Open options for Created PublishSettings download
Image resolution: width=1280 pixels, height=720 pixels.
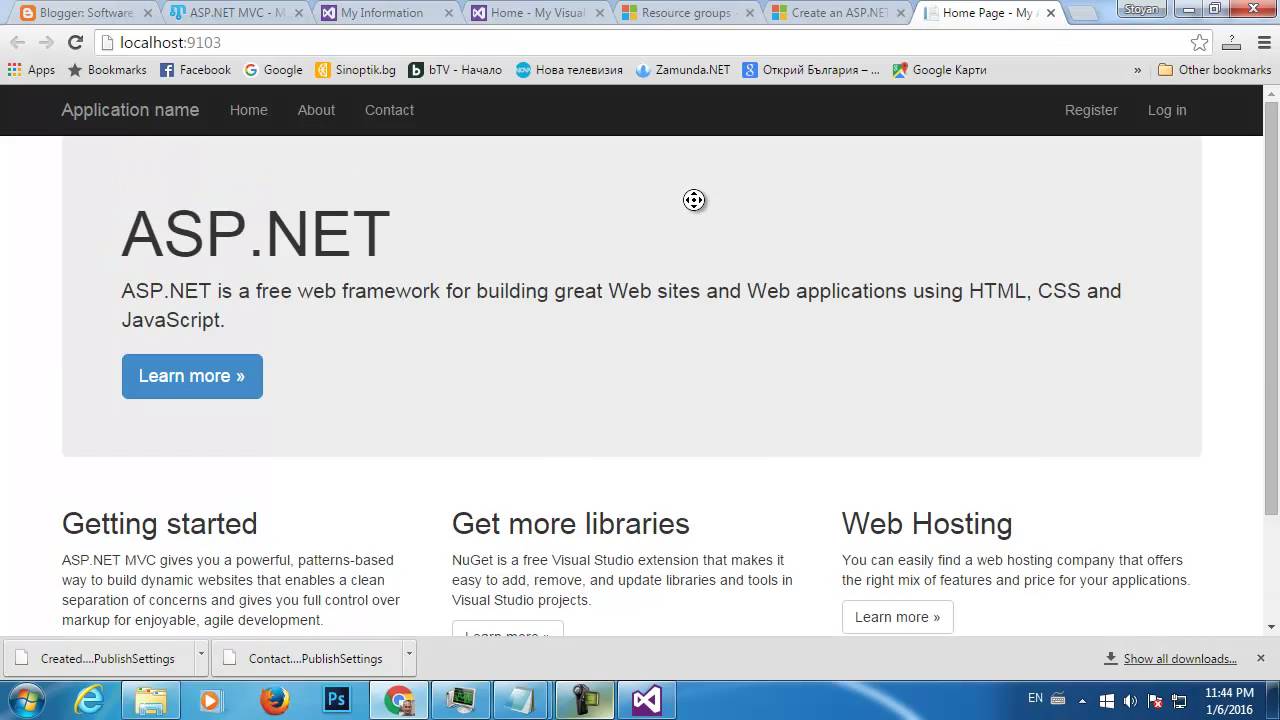tap(201, 658)
